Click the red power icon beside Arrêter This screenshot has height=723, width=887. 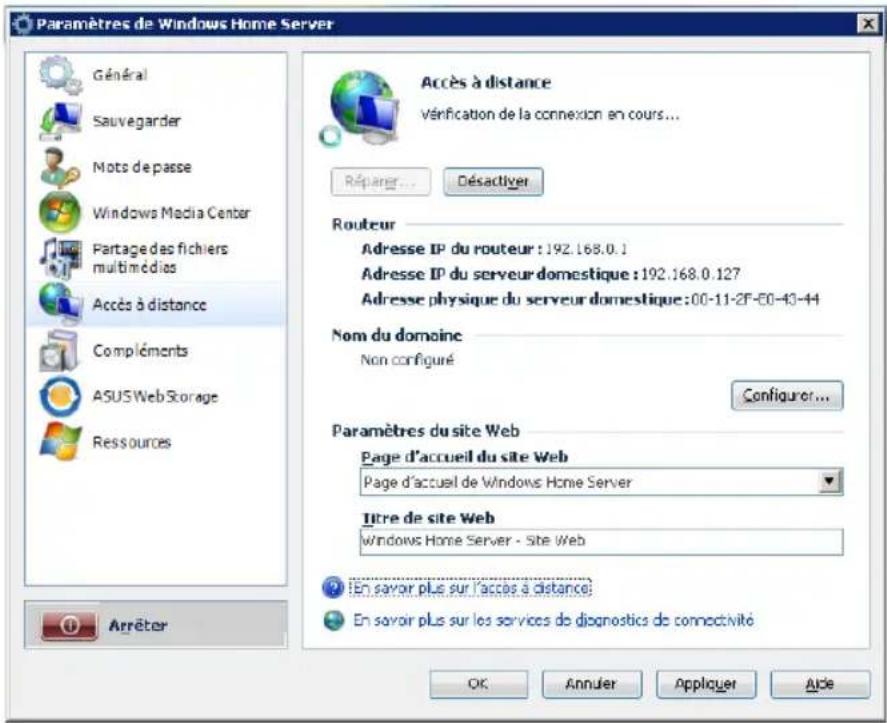point(69,625)
